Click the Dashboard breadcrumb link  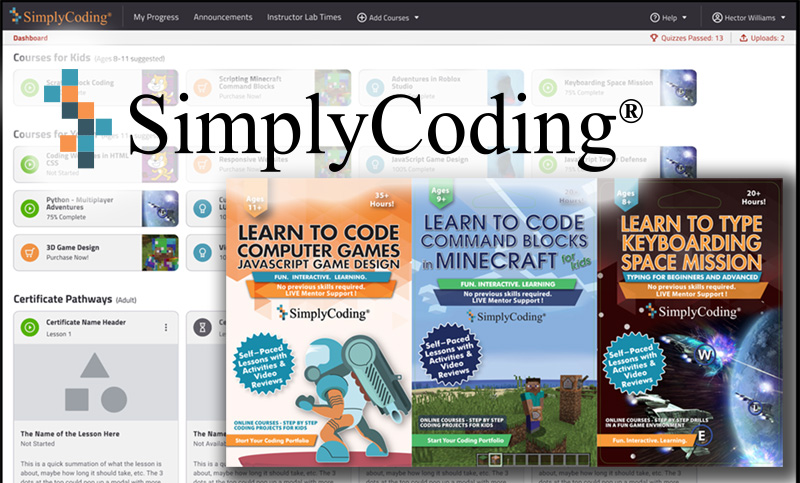[30, 38]
